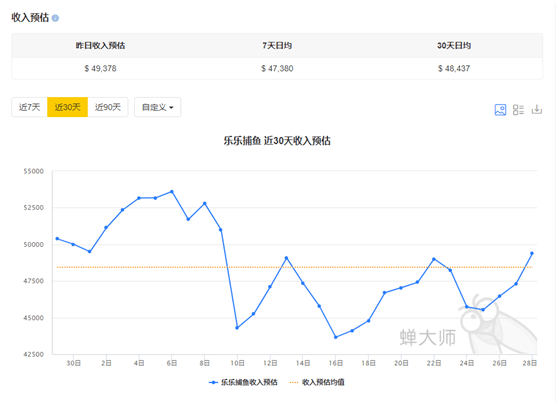The height and width of the screenshot is (405, 558).
Task: Click the $ 49,378 yesterday revenue value
Action: tap(100, 68)
